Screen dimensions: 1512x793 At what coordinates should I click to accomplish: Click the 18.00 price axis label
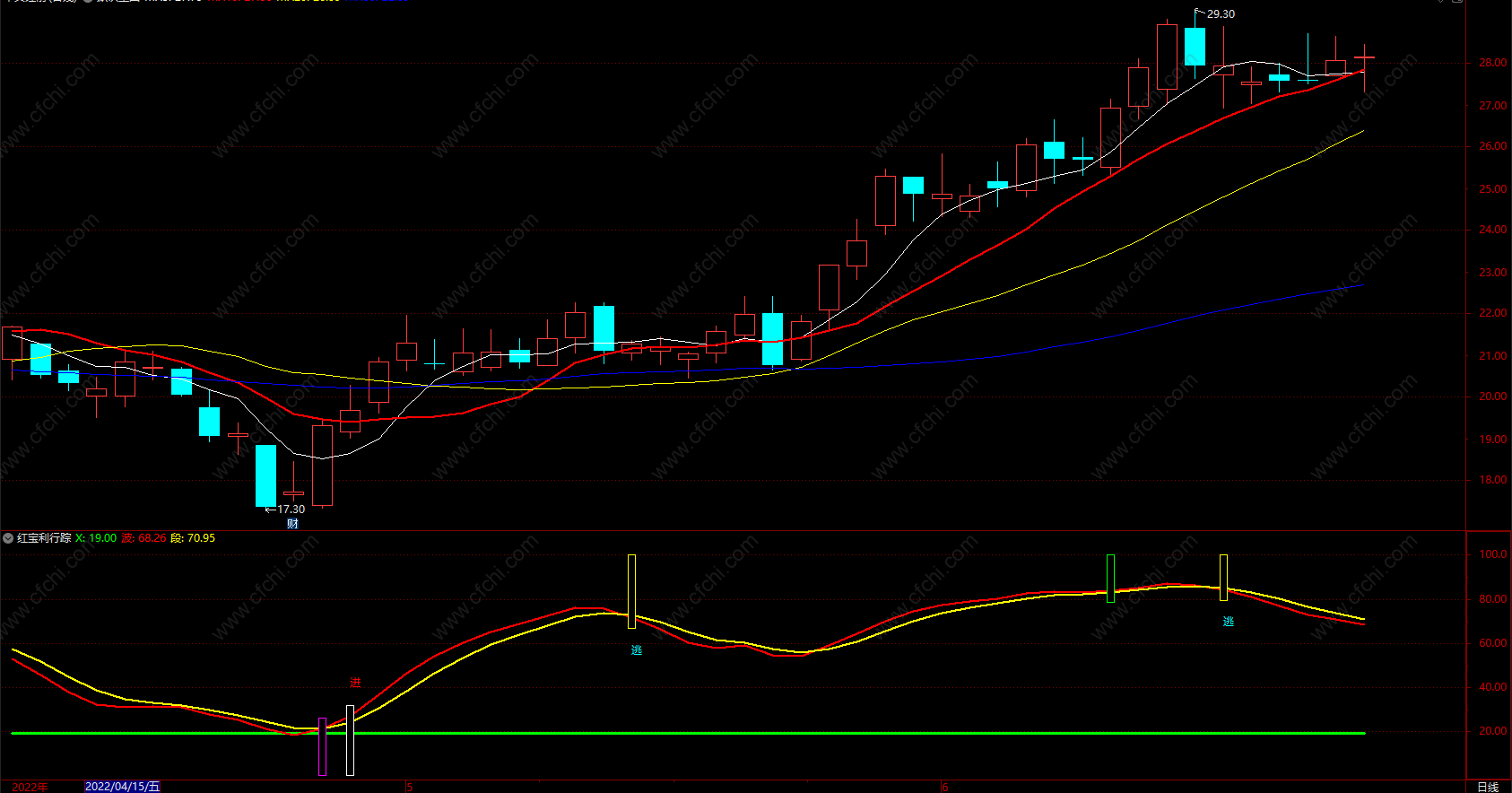pos(1492,480)
